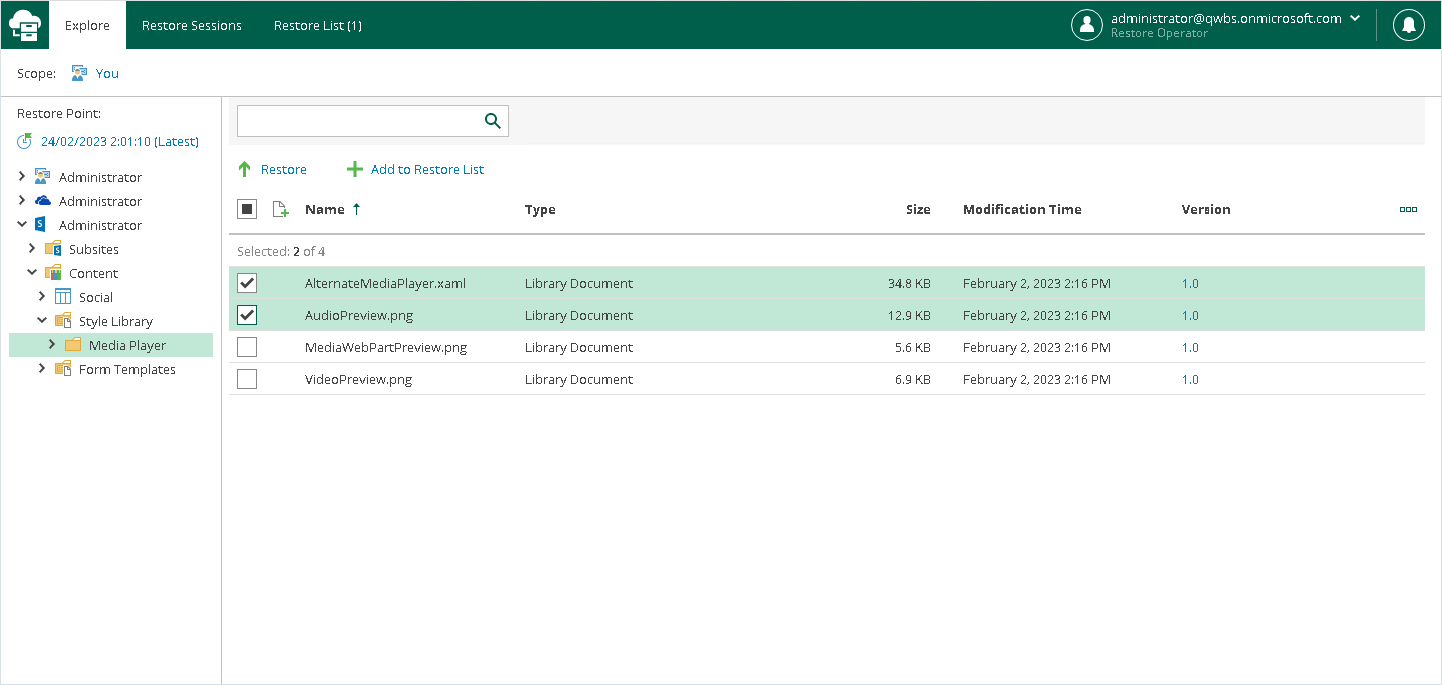Uncheck the AlternateMediaPlayer.xaml checkbox
Screen dimensions: 1442x685
point(247,284)
